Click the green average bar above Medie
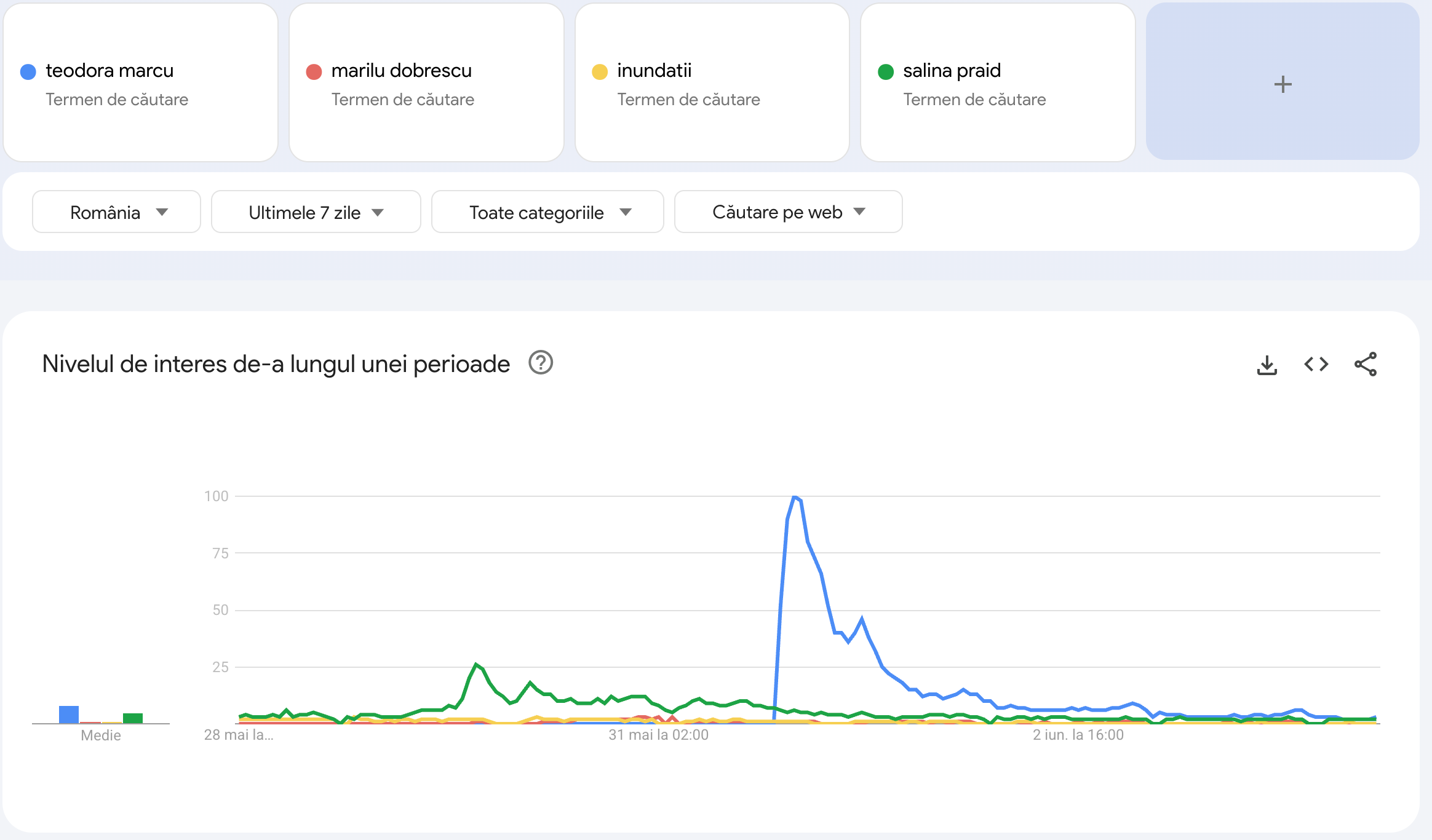The height and width of the screenshot is (840, 1432). click(133, 718)
